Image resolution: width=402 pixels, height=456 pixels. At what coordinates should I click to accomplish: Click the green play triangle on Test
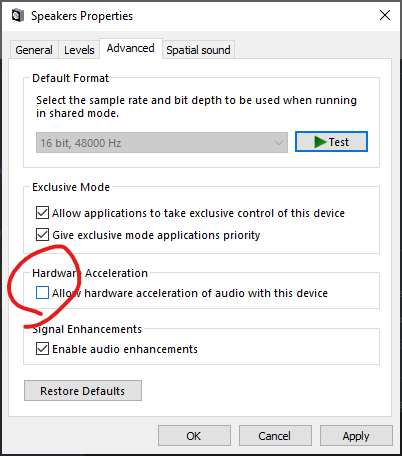320,142
